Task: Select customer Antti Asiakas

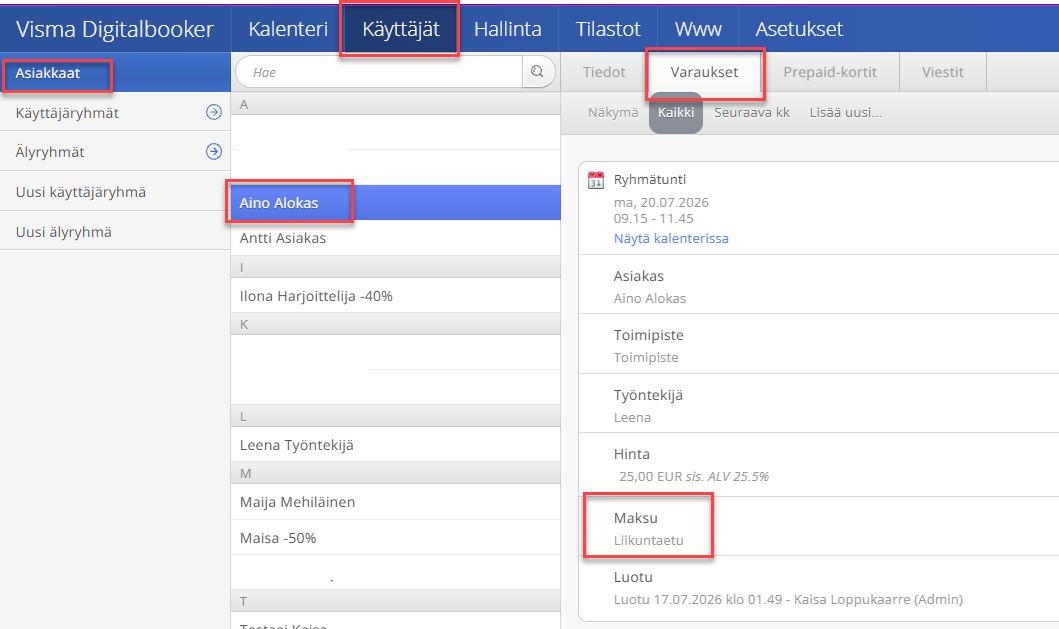Action: click(x=396, y=238)
